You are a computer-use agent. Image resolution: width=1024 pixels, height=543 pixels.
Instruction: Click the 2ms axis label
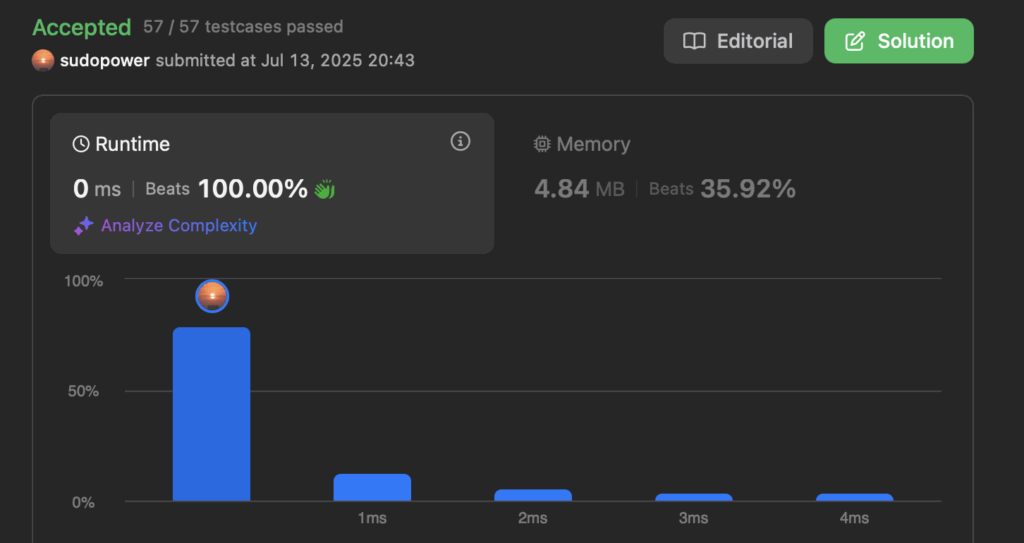[533, 518]
